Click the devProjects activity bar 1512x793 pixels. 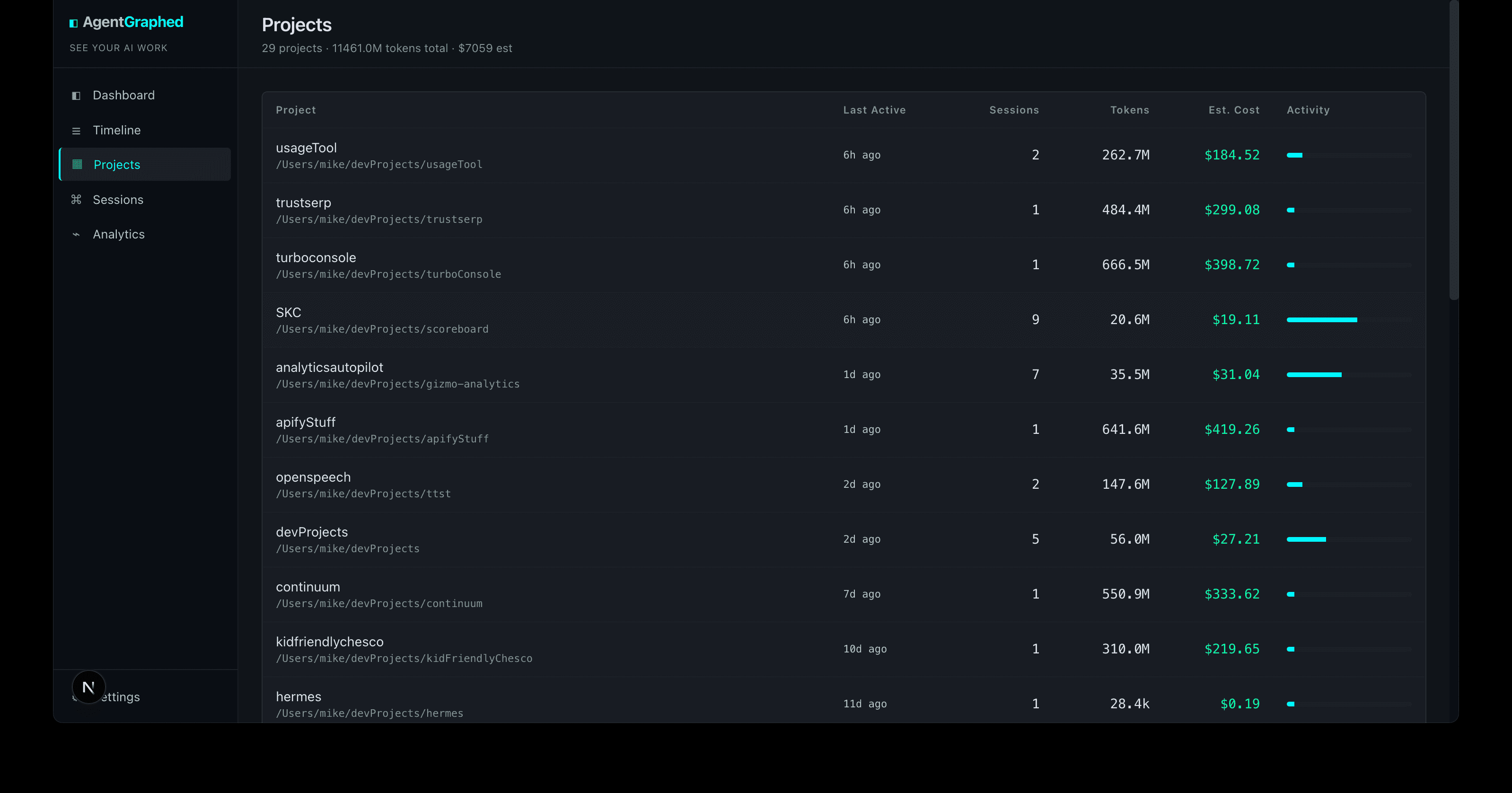[1349, 539]
